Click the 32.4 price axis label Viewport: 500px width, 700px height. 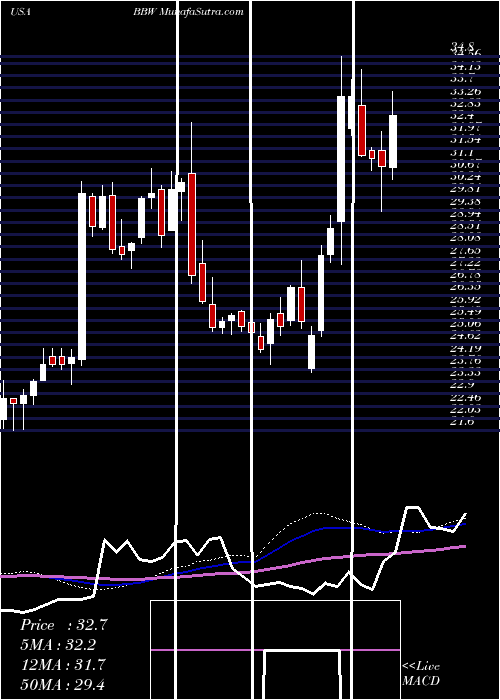click(x=462, y=116)
